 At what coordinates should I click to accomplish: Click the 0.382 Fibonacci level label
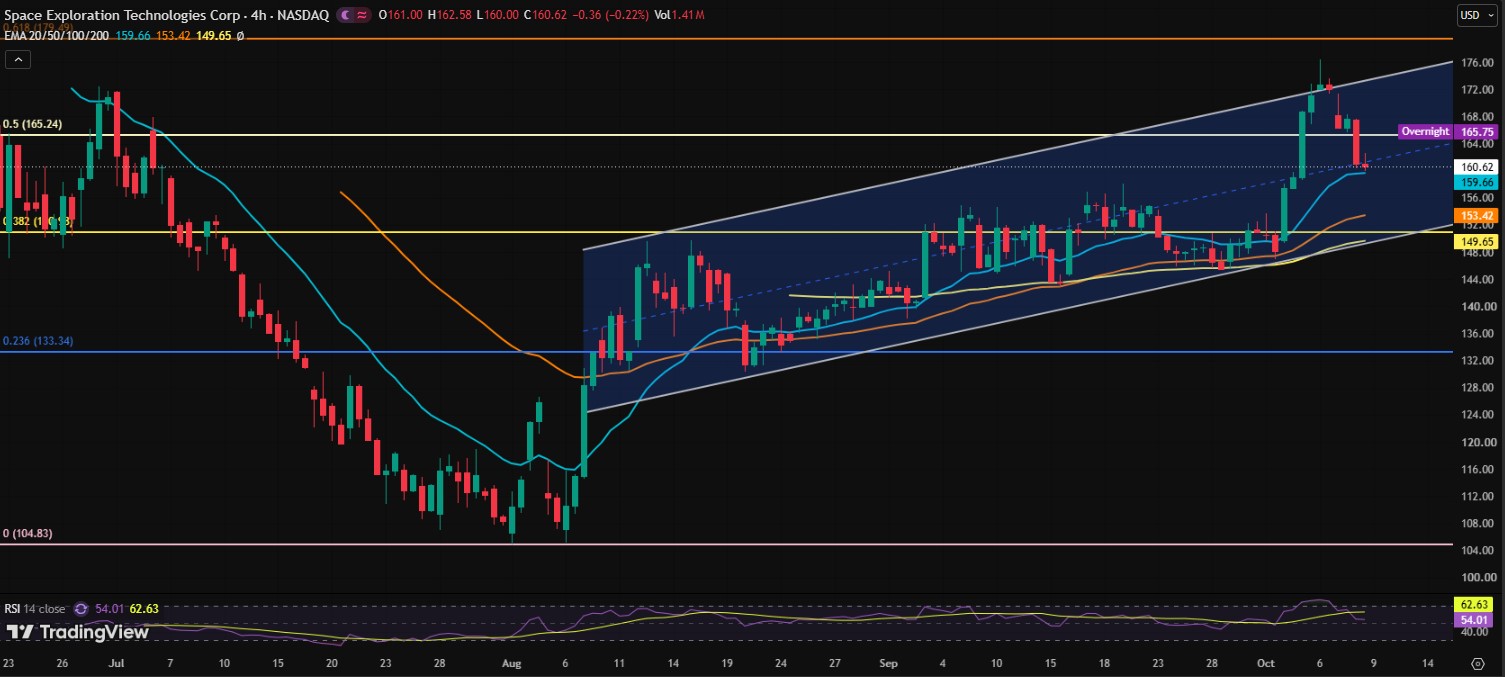click(37, 222)
